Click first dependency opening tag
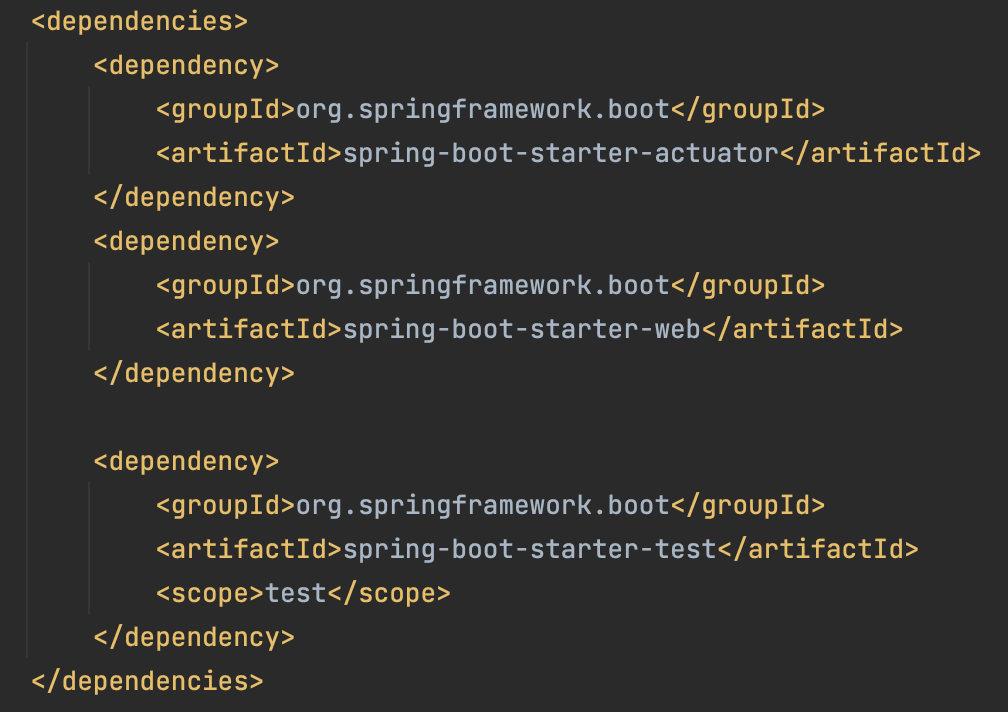Image resolution: width=1008 pixels, height=712 pixels. tap(186, 66)
